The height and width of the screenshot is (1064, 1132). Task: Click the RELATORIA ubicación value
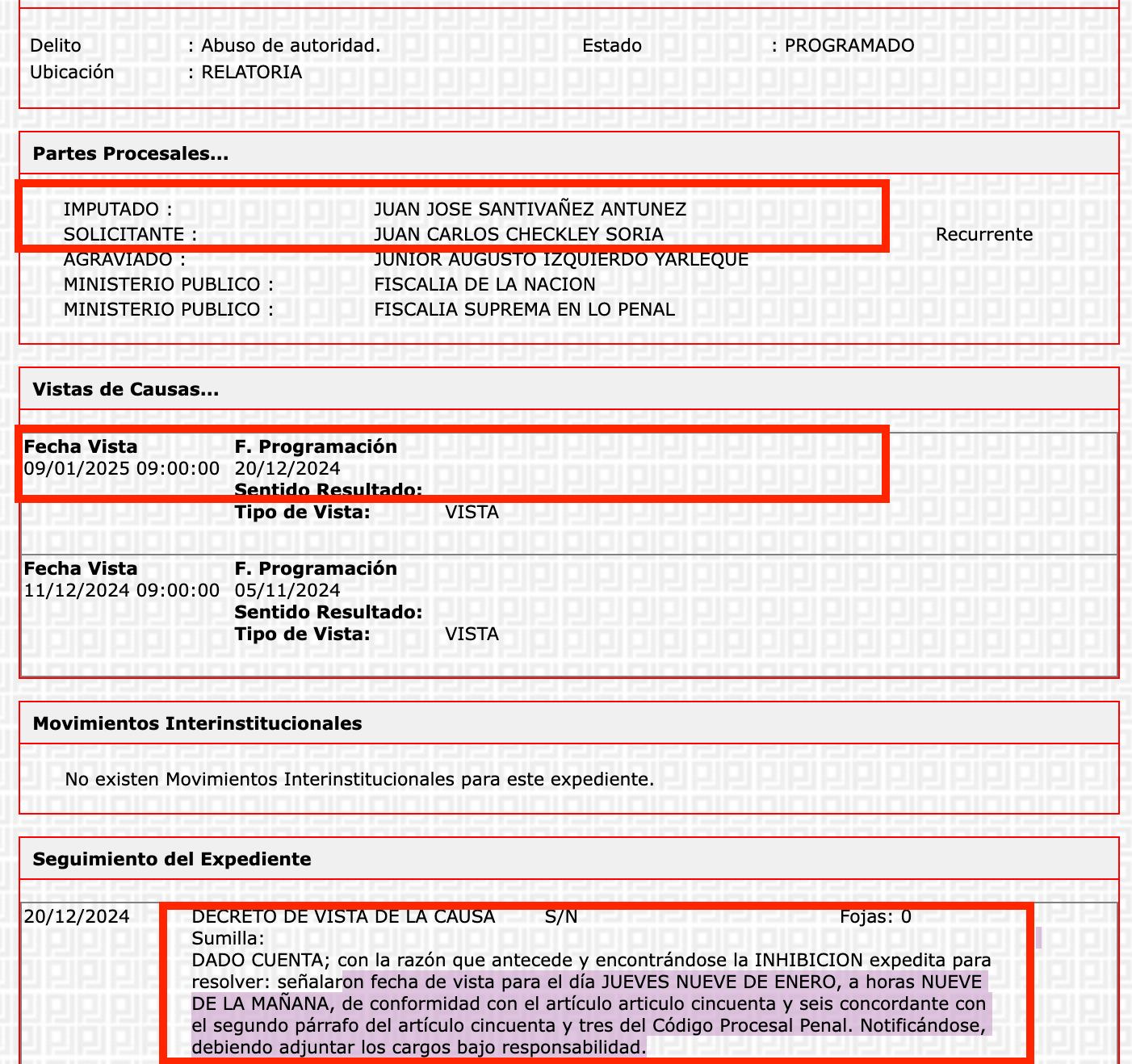[251, 73]
